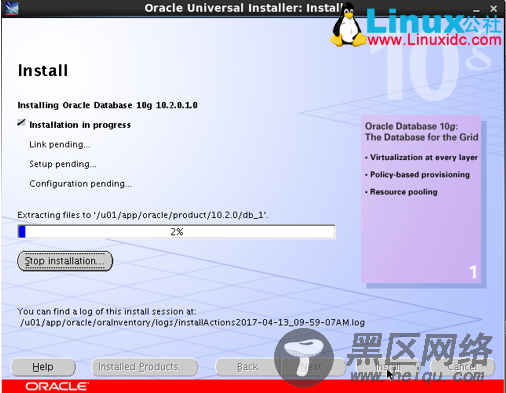The image size is (506, 393).
Task: Open Installed Products list
Action: click(144, 367)
